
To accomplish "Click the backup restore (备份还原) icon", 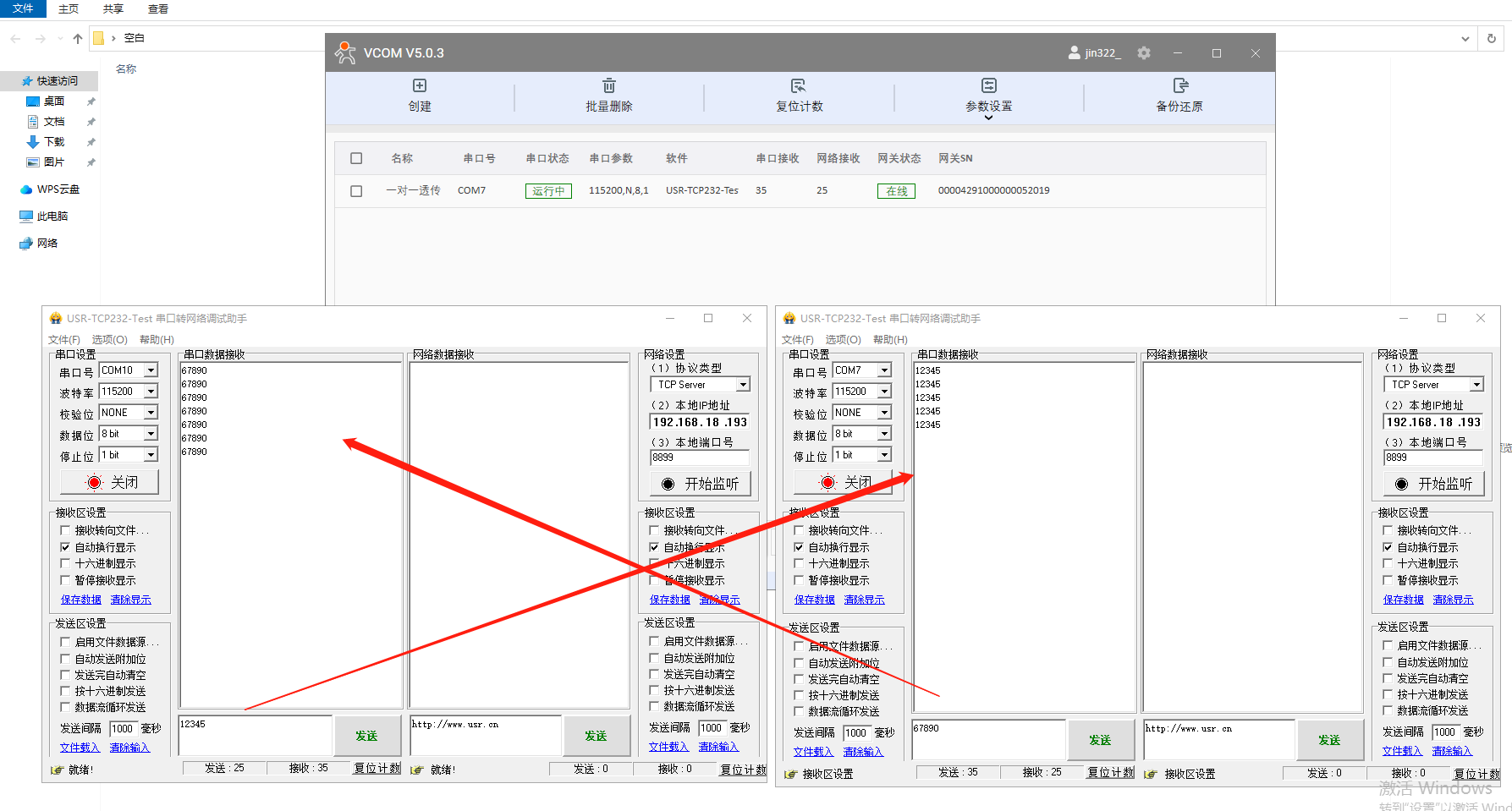I will coord(1179,86).
